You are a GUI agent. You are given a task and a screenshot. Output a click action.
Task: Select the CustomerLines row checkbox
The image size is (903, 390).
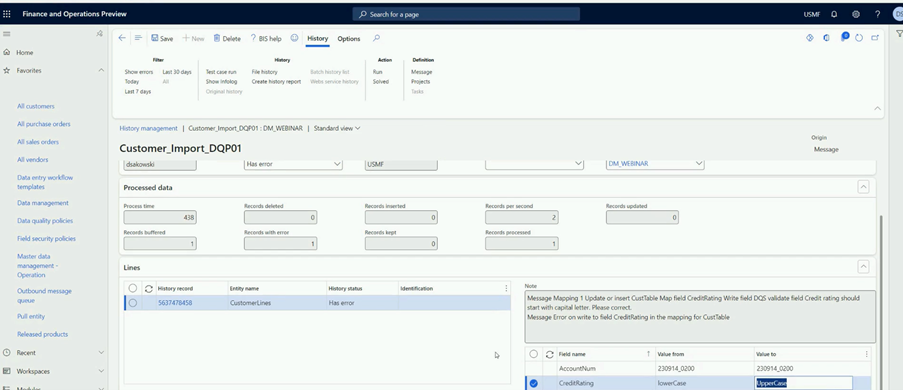click(133, 303)
